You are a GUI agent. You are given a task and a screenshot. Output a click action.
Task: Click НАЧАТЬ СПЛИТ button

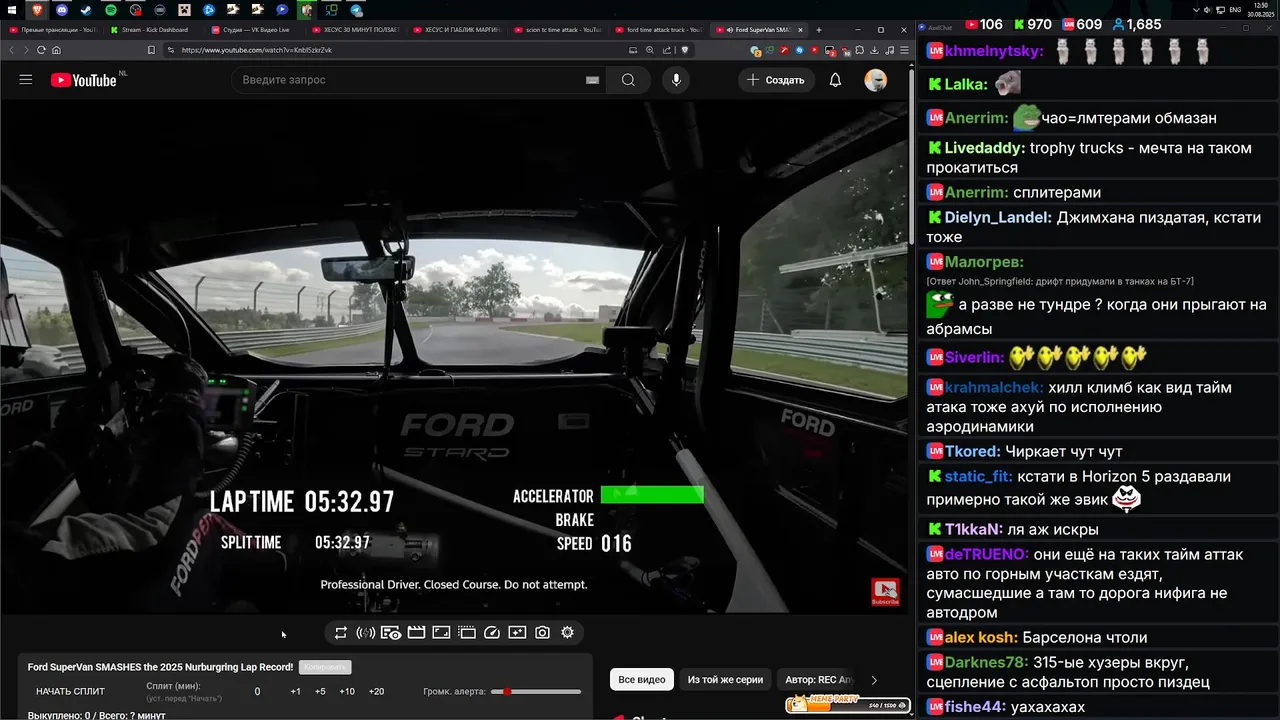(70, 692)
